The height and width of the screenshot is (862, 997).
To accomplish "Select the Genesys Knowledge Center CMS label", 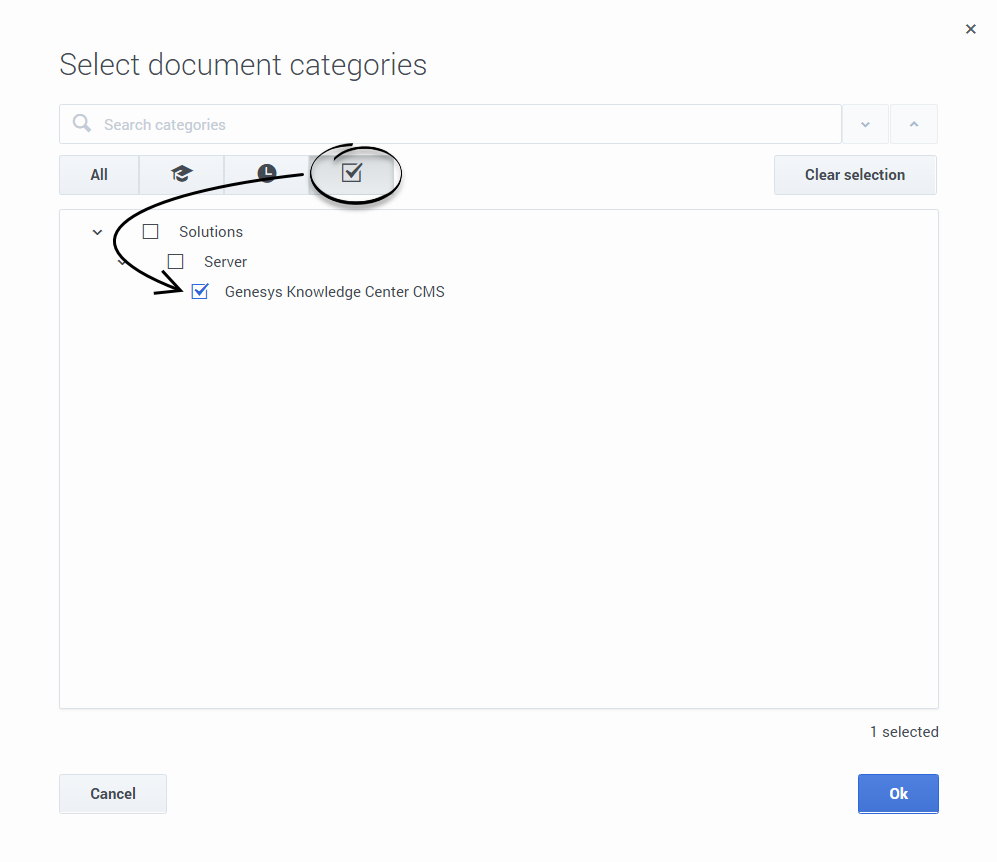I will (334, 292).
